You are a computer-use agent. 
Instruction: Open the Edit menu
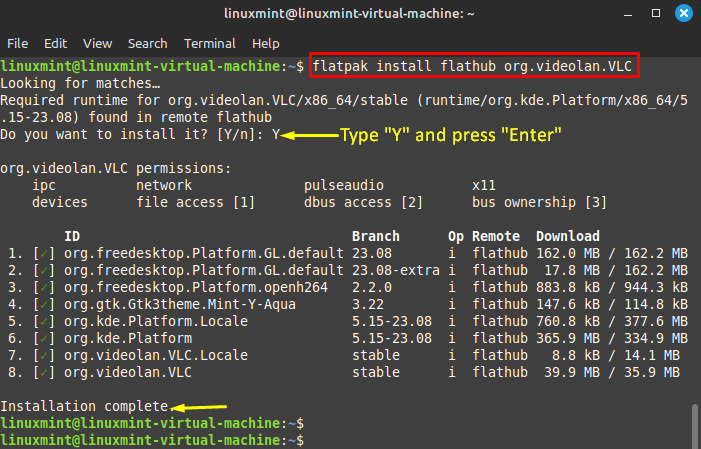click(55, 44)
